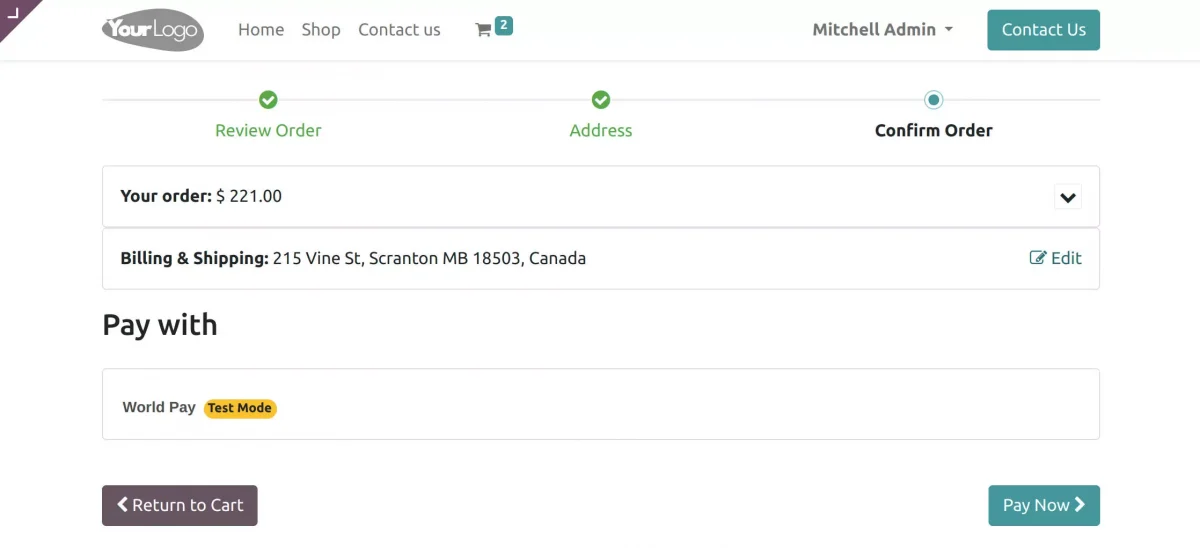This screenshot has width=1200, height=548.
Task: Open the Mitchell Admin user dropdown
Action: point(882,30)
